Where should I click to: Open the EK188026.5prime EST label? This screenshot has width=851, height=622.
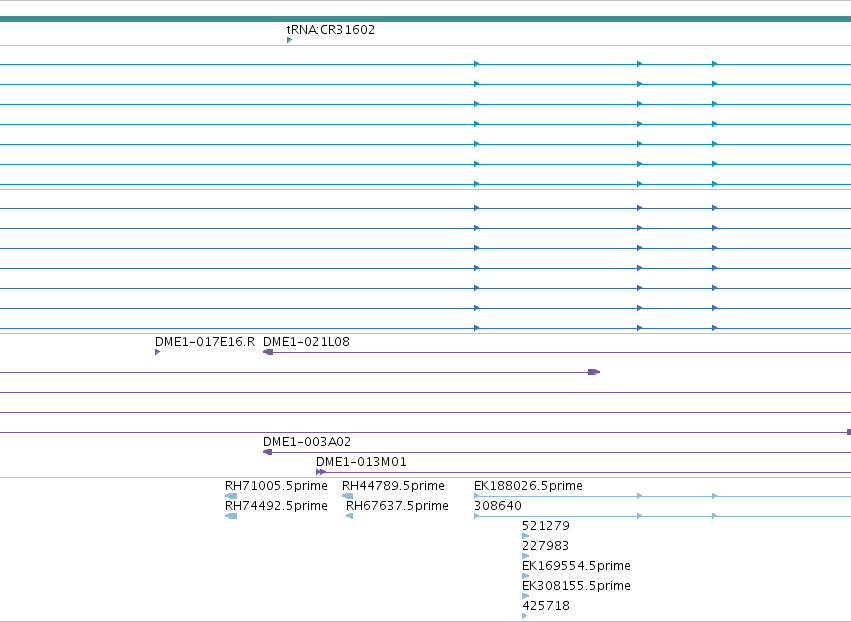pyautogui.click(x=528, y=485)
